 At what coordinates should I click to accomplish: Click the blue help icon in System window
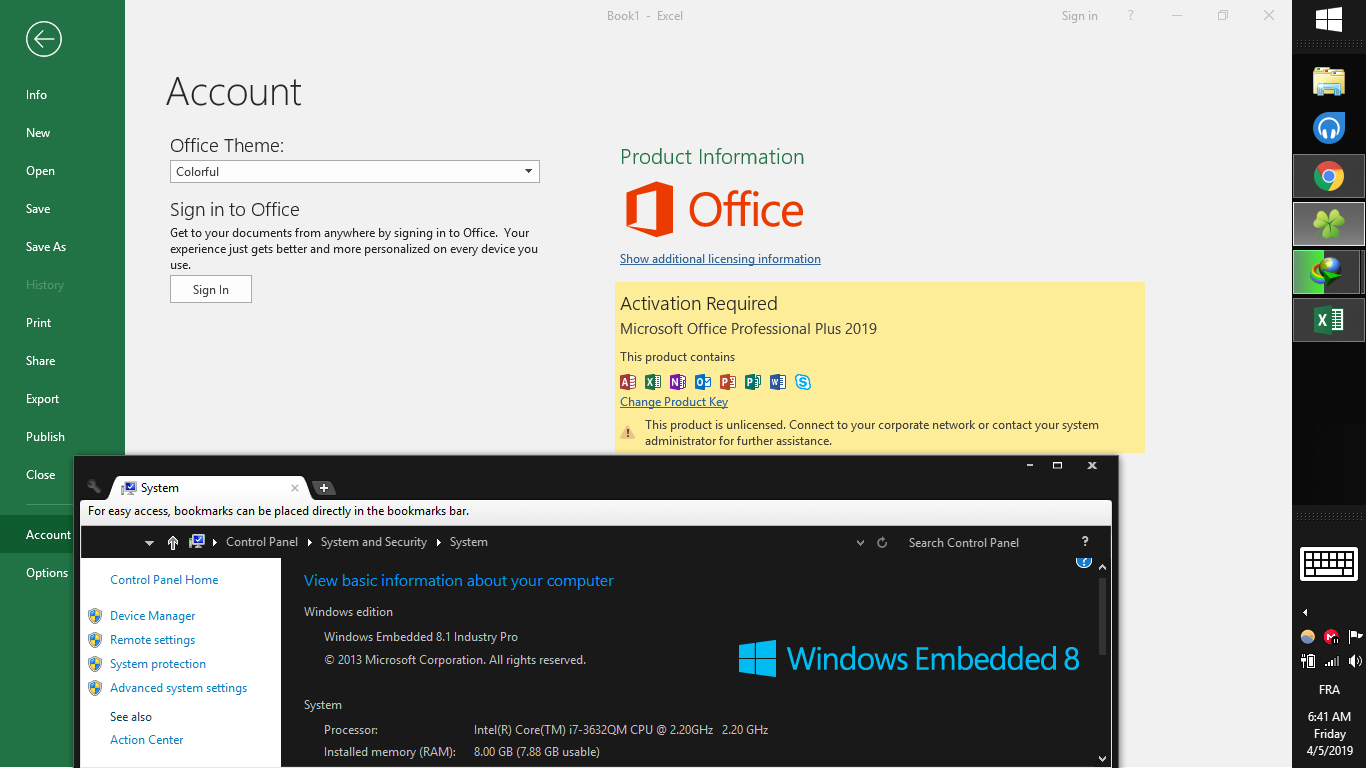click(1083, 562)
